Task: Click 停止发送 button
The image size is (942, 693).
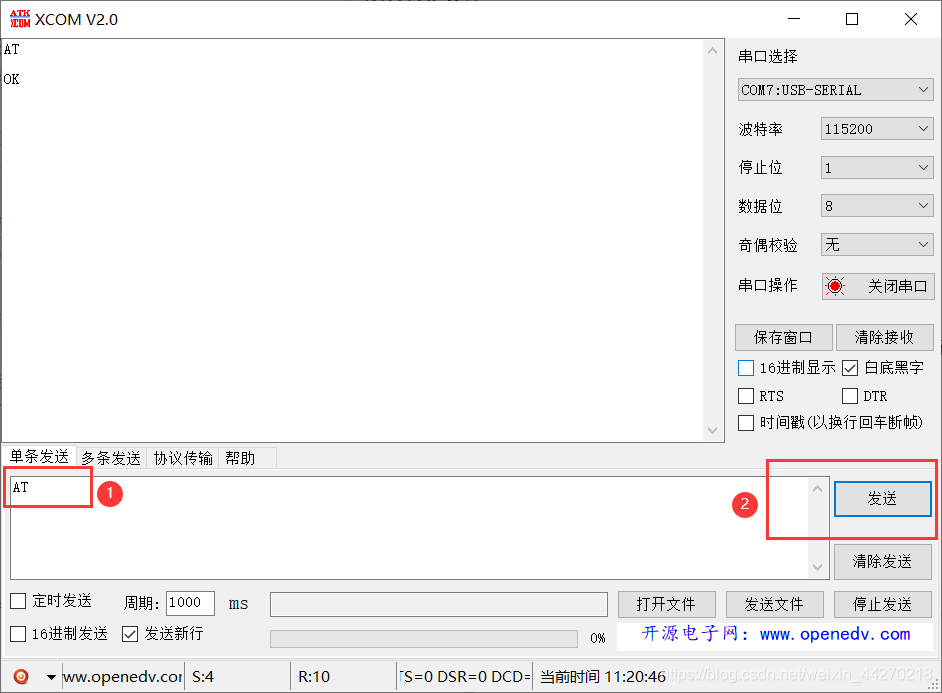Action: 883,604
